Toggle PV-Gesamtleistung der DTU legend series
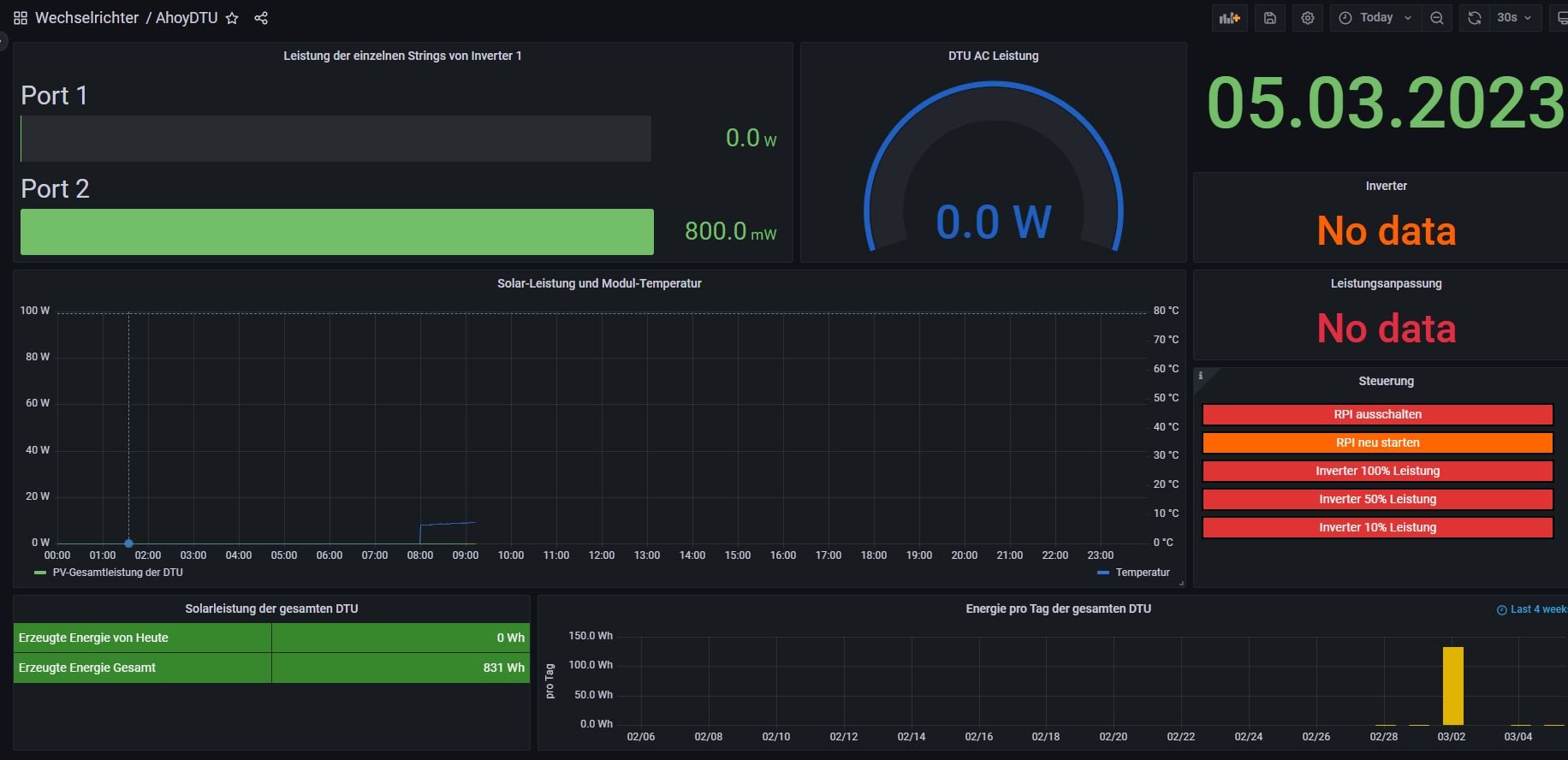1568x760 pixels. coord(117,573)
